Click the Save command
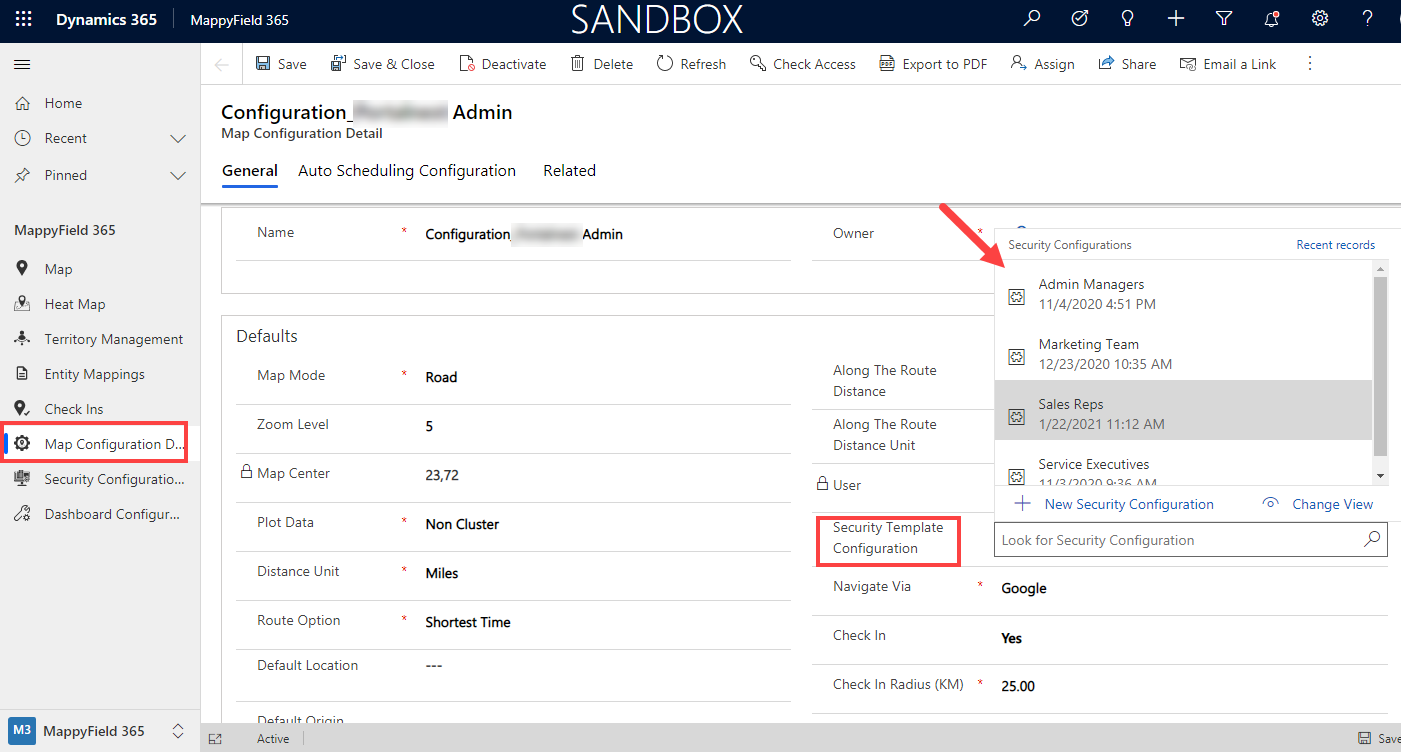 point(281,64)
